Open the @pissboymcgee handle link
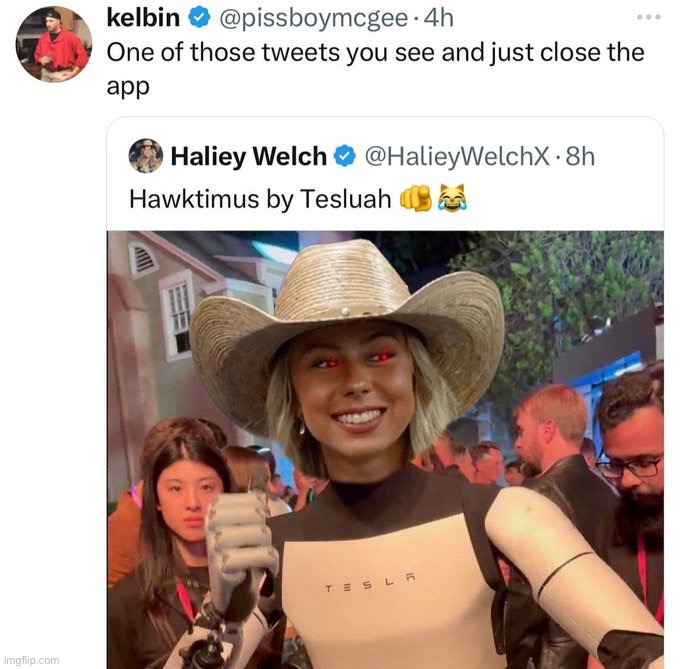 pos(314,19)
